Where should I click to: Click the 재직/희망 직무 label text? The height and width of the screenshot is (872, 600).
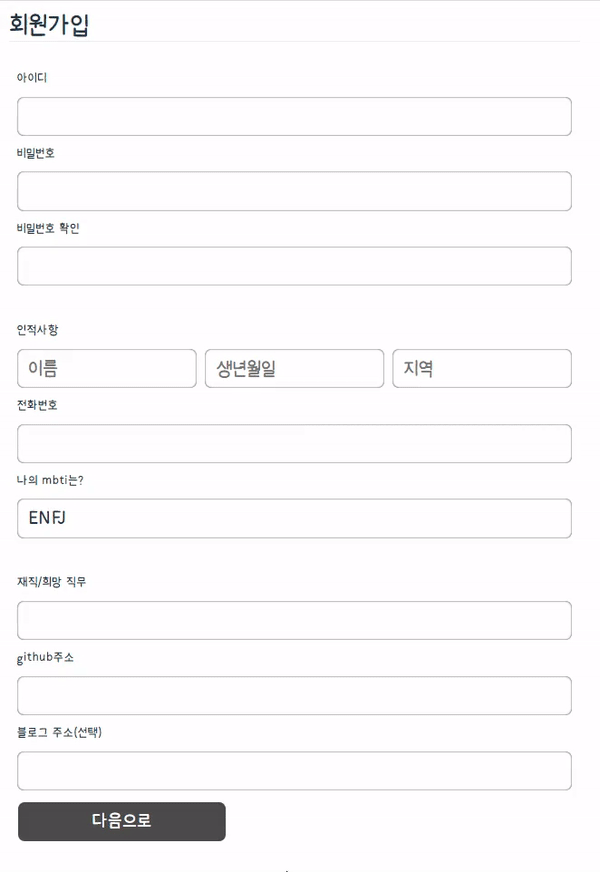pyautogui.click(x=52, y=582)
